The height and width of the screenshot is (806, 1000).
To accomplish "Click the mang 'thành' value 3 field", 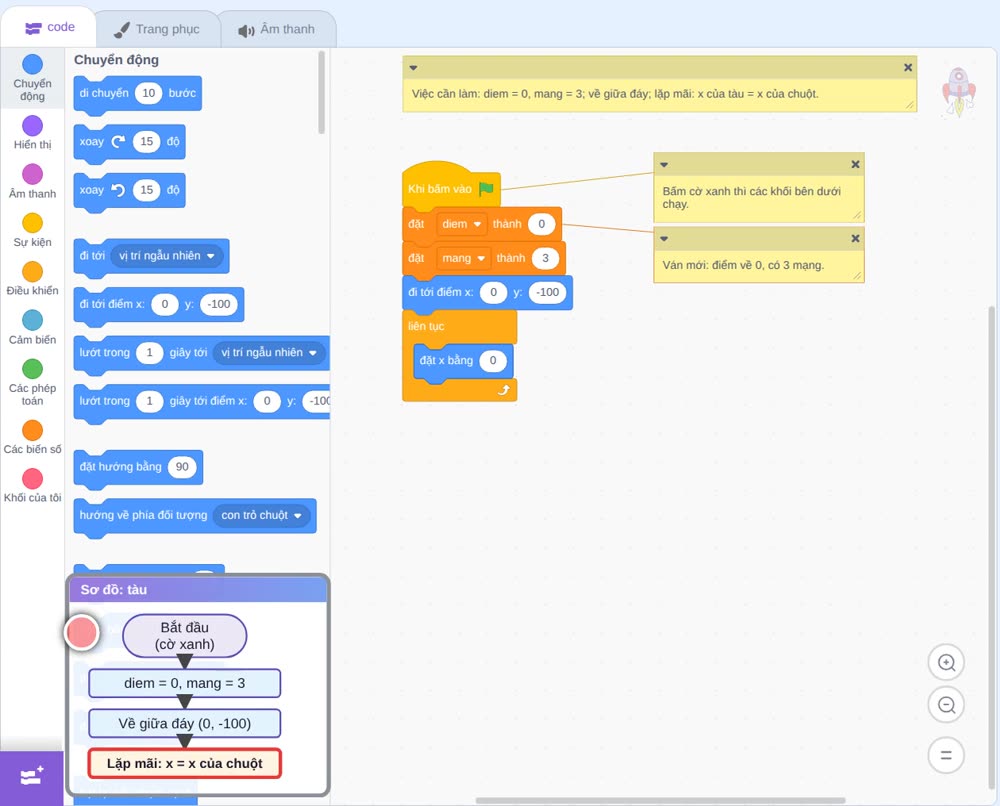I will 545,258.
